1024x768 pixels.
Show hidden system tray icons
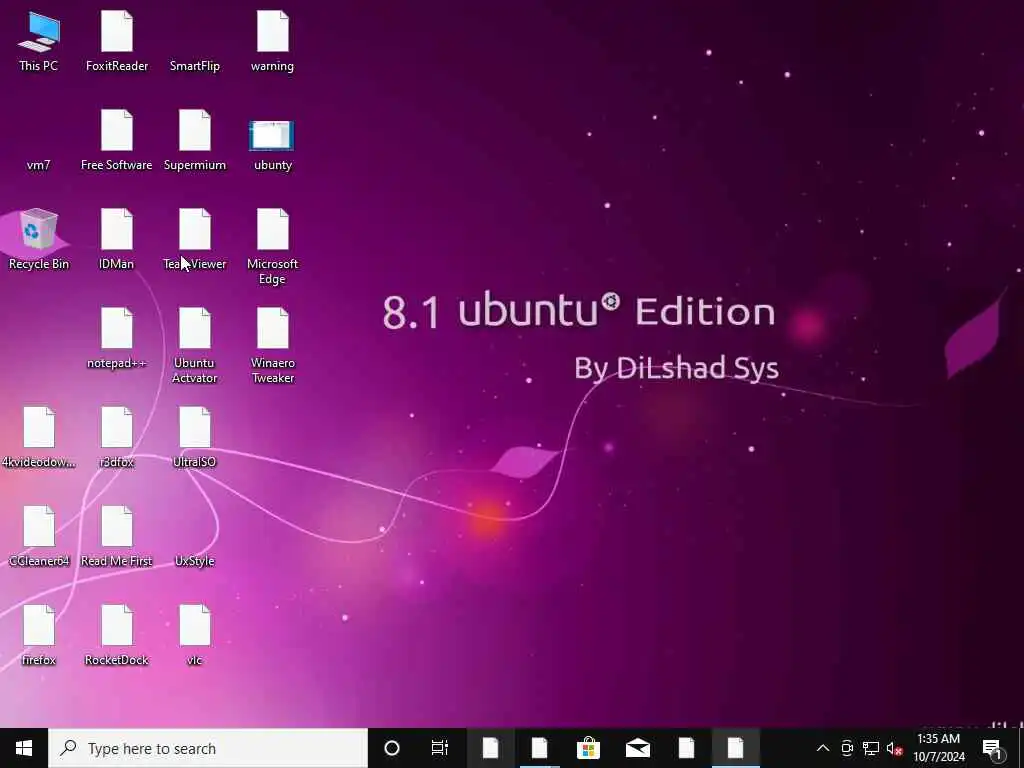click(x=823, y=748)
